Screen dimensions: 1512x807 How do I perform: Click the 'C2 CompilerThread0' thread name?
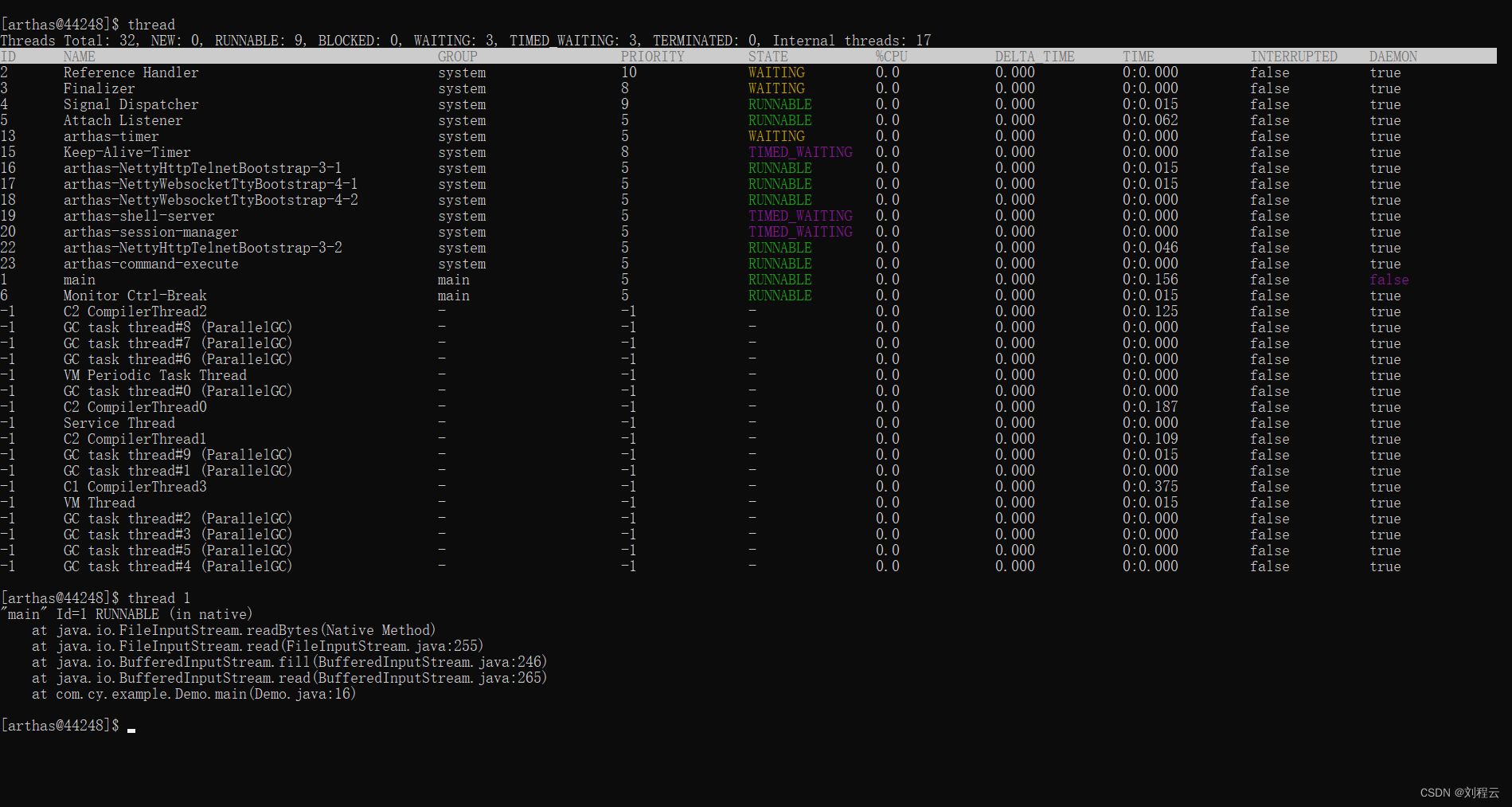click(x=135, y=407)
